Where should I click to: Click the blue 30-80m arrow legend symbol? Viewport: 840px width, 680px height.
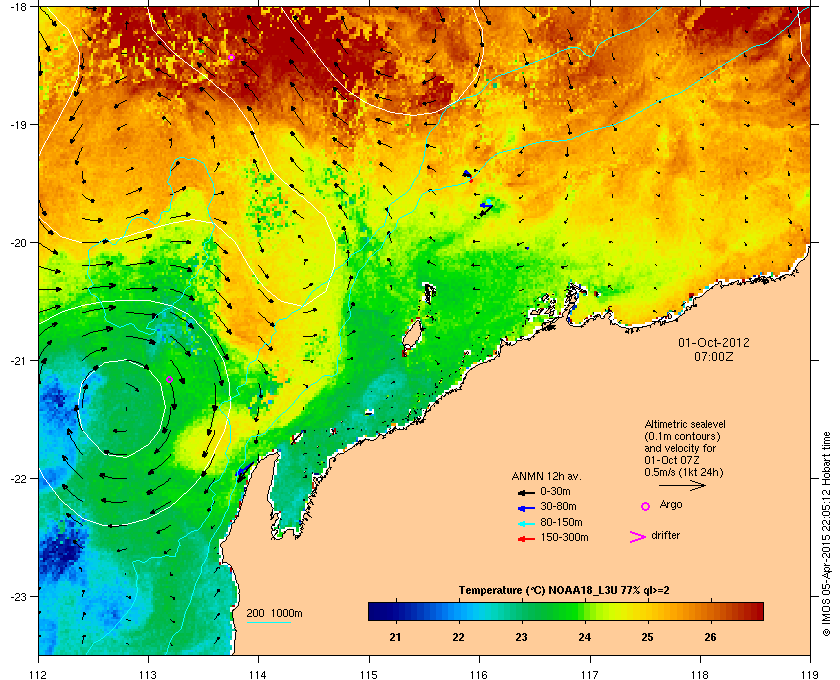point(526,507)
